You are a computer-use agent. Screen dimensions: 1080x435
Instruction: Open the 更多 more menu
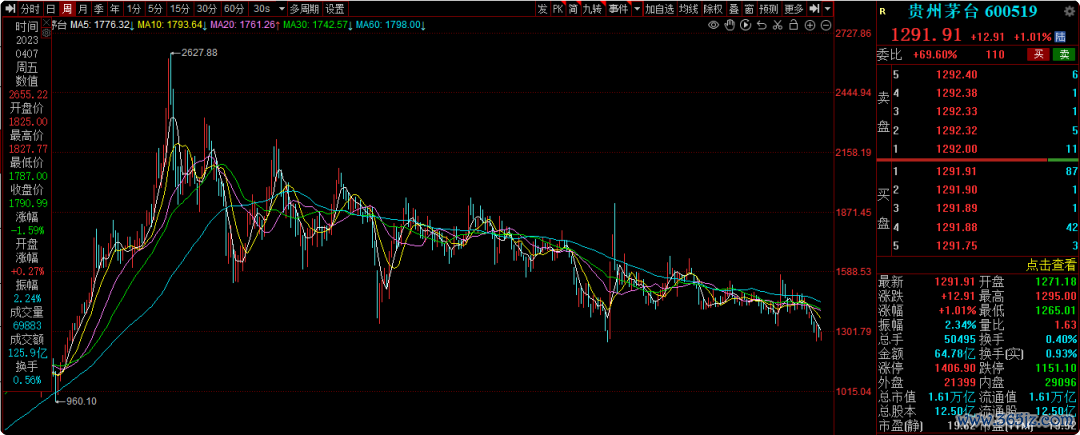(794, 9)
